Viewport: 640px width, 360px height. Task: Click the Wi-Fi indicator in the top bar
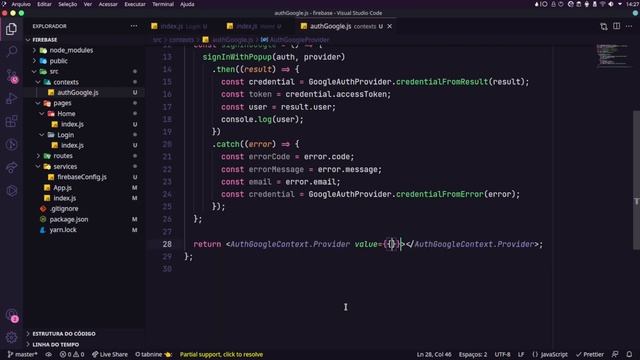coord(603,4)
